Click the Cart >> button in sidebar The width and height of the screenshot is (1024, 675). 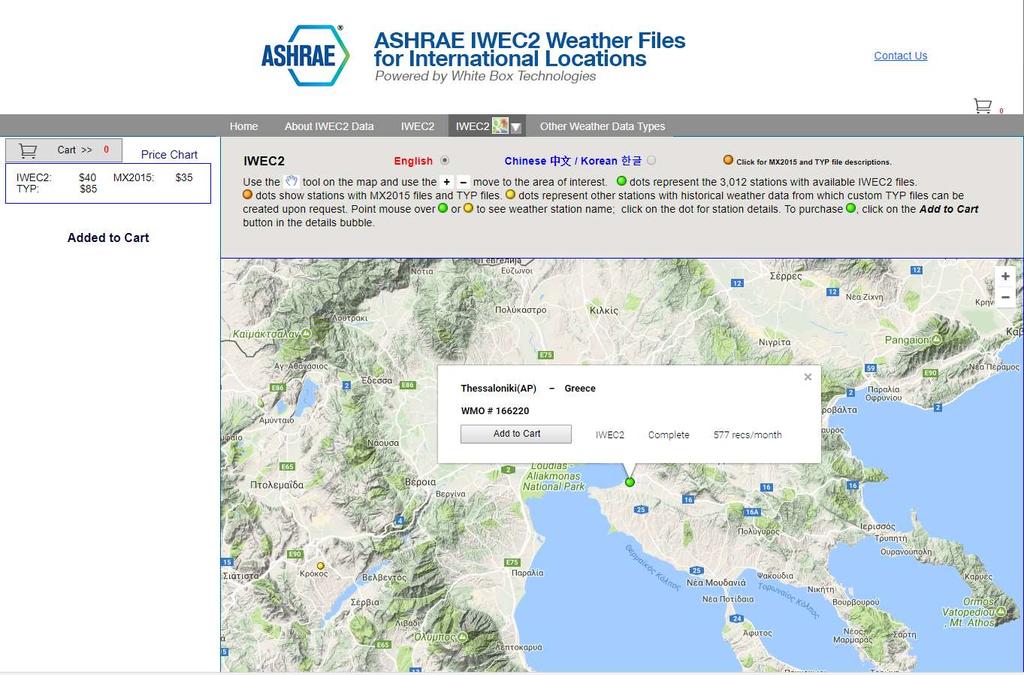pos(64,150)
